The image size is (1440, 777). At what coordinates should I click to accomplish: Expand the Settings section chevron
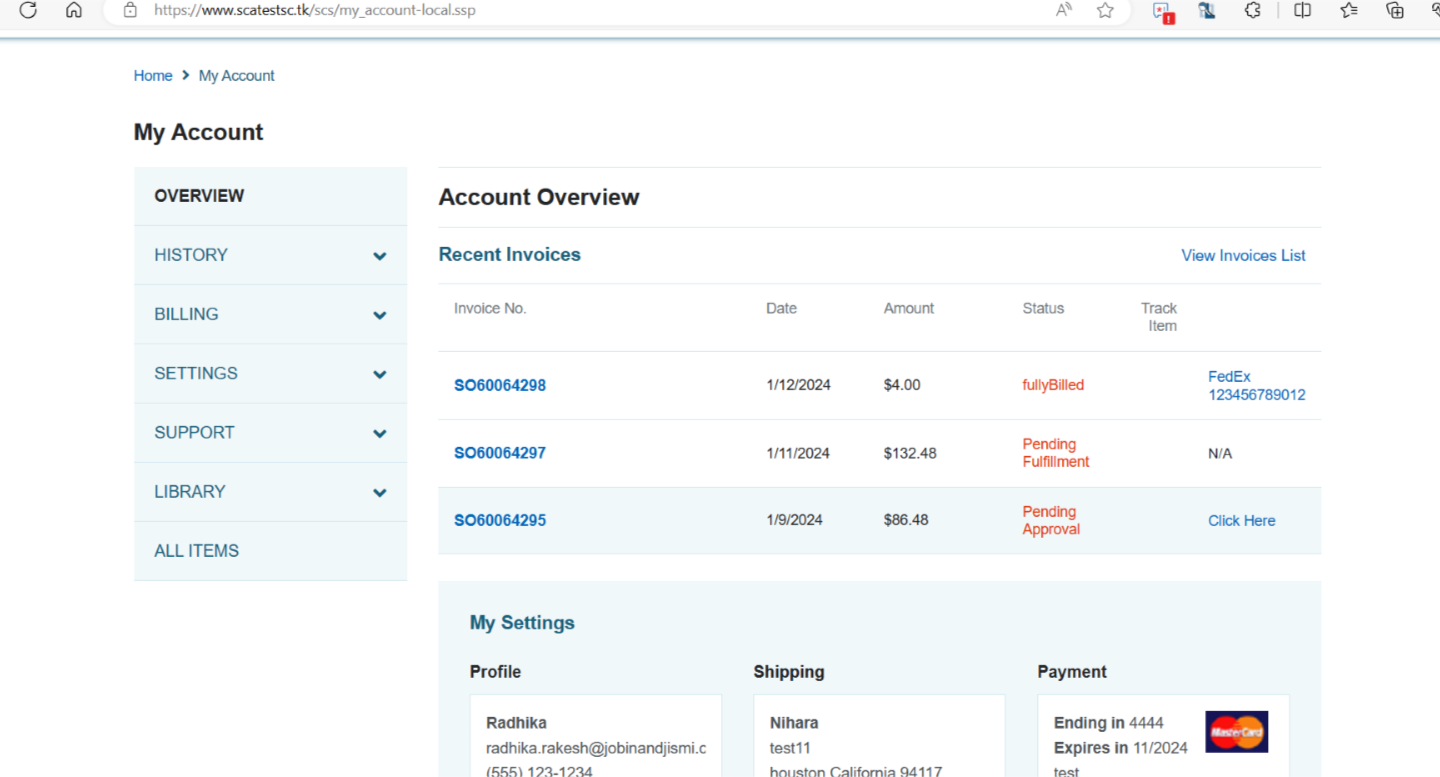click(380, 374)
